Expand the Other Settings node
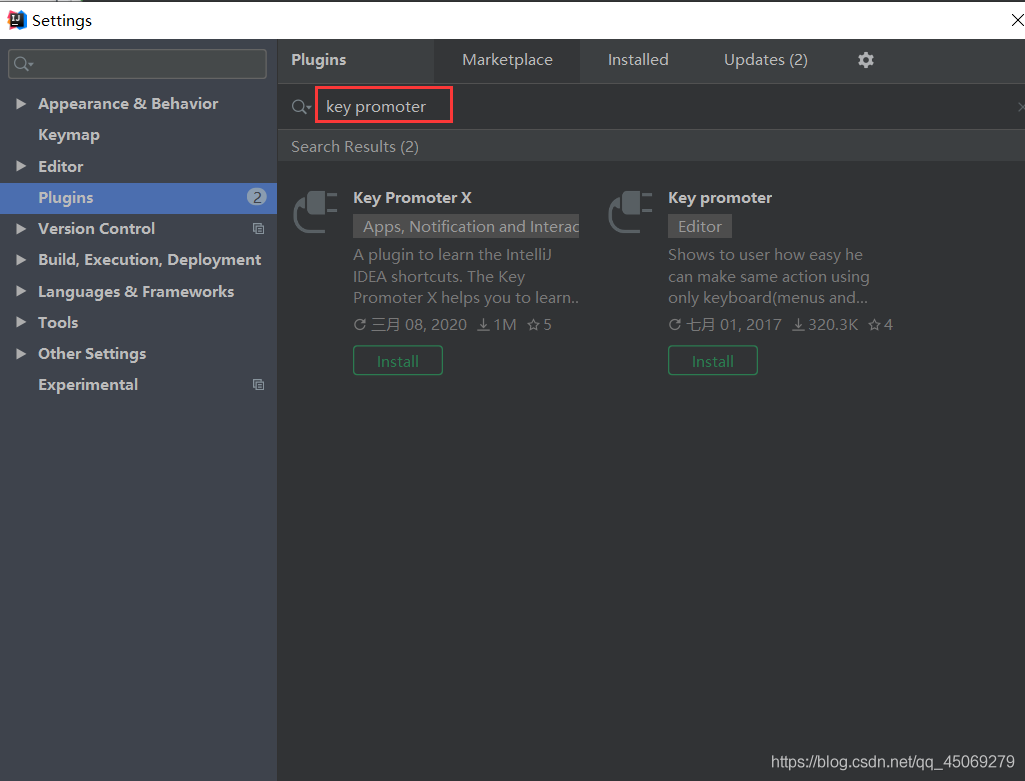The image size is (1025, 781). coord(21,354)
